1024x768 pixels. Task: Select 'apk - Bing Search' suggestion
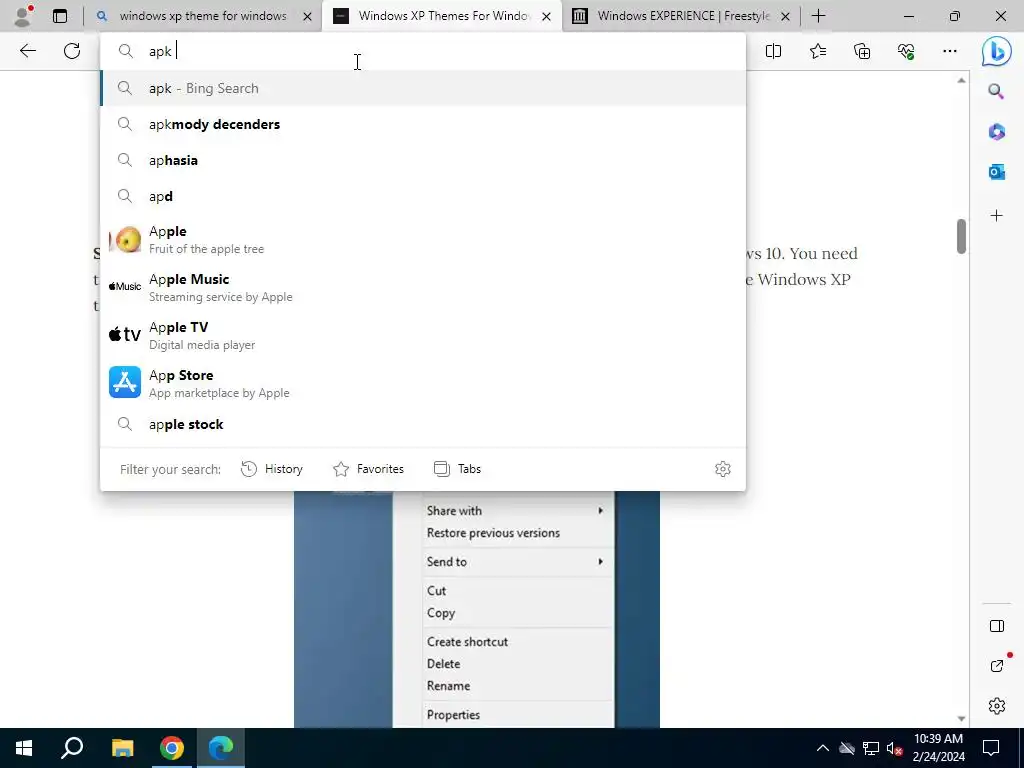coord(423,88)
